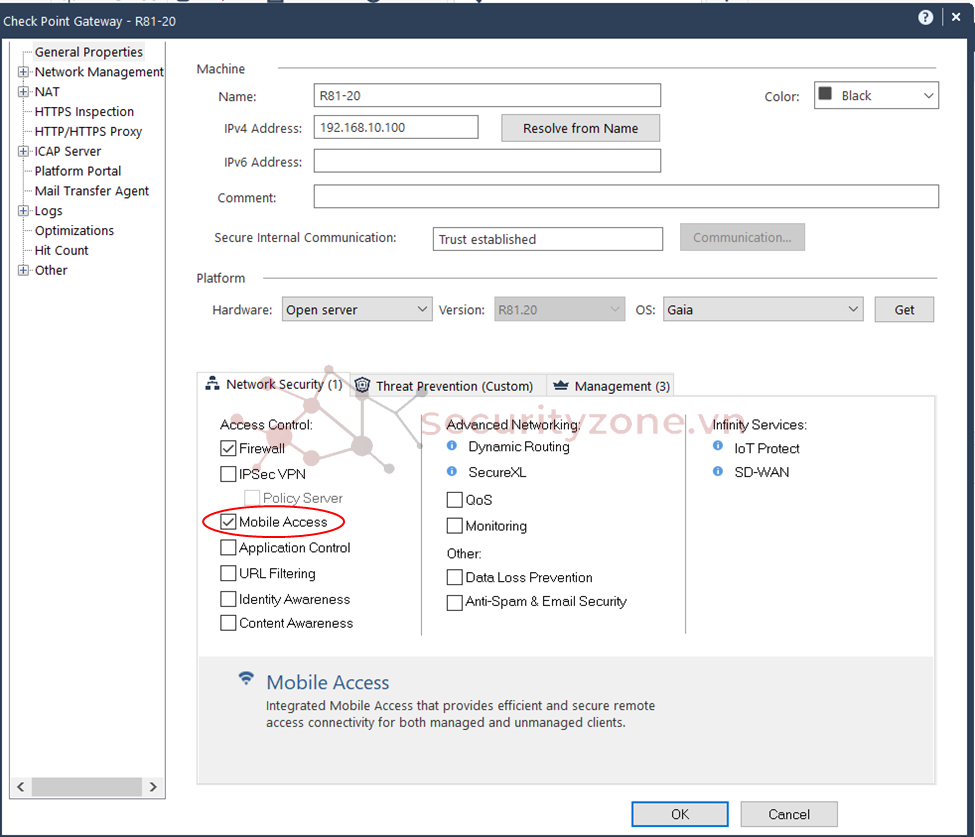Image resolution: width=975 pixels, height=837 pixels.
Task: Click the IPv4 Address field
Action: [396, 127]
